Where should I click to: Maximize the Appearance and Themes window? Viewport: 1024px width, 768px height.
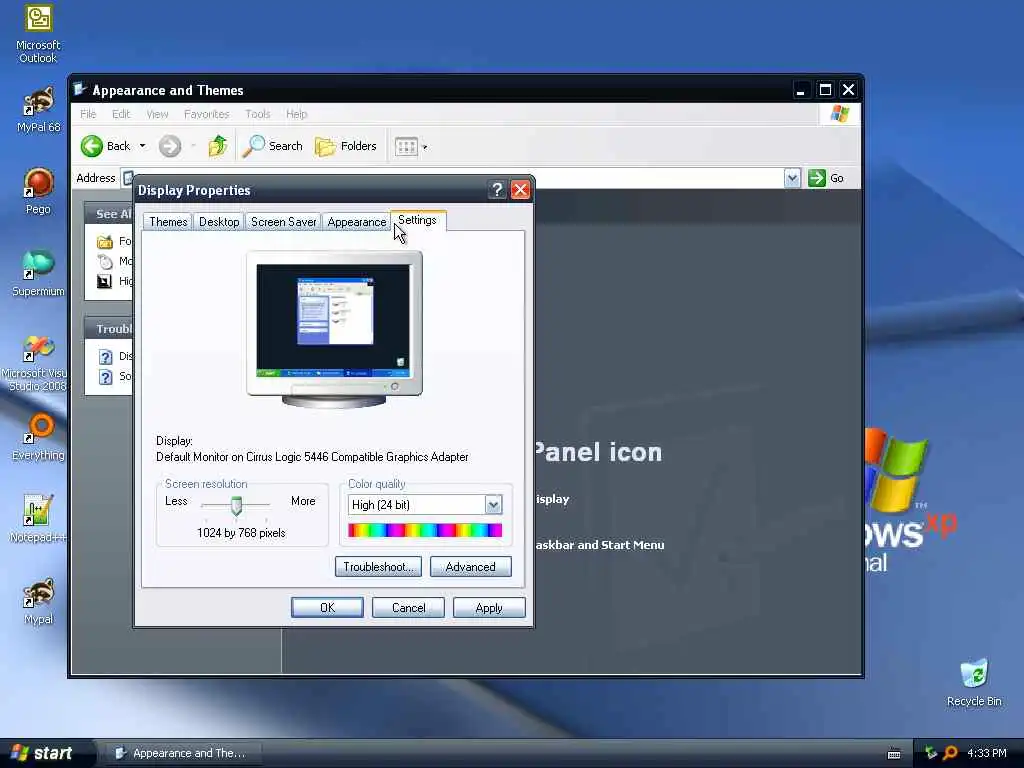click(825, 89)
